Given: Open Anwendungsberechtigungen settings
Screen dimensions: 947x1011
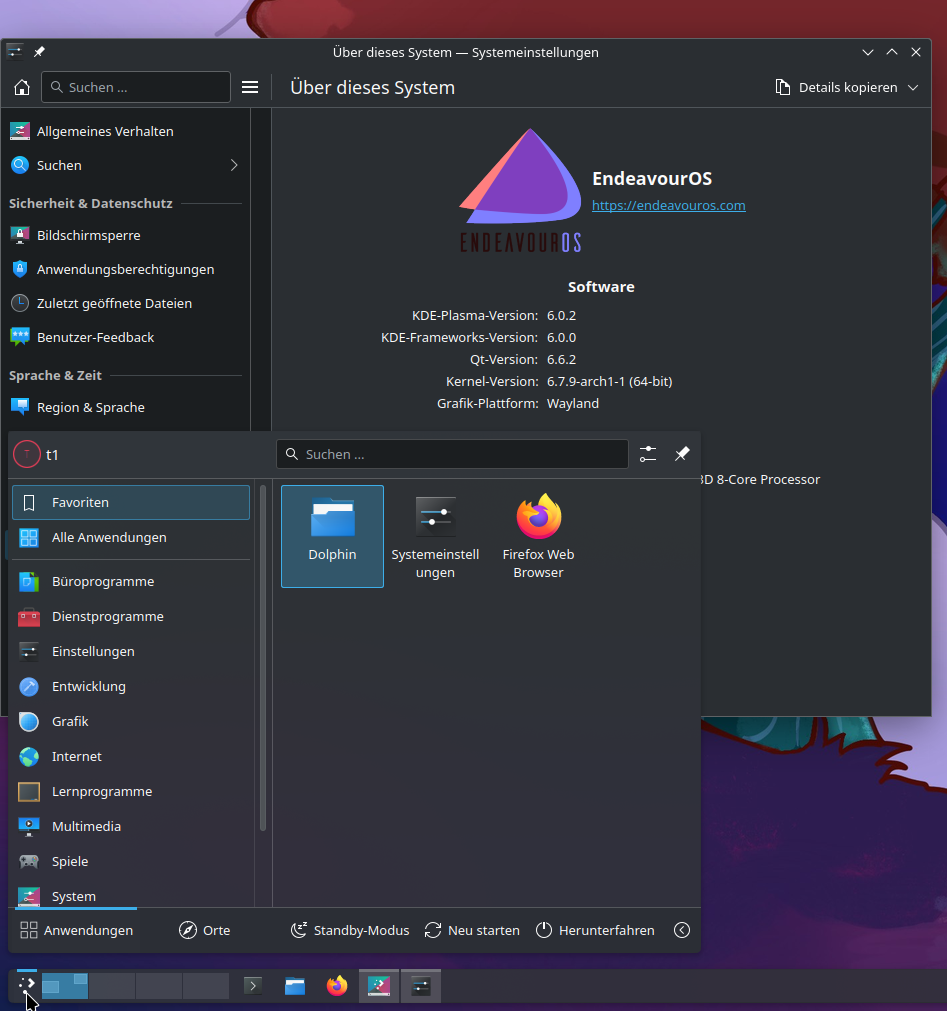Looking at the screenshot, I should click(126, 270).
